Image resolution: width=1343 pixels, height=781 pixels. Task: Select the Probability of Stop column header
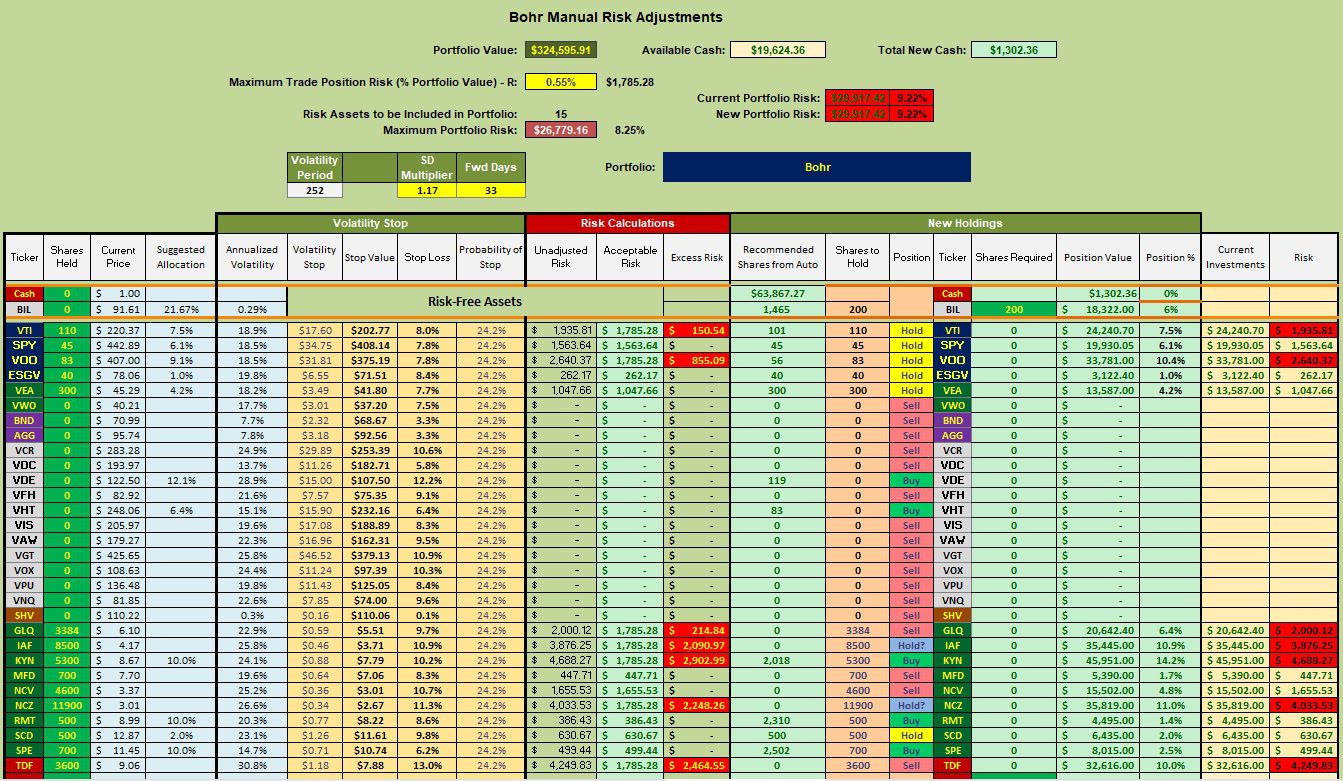coord(490,257)
